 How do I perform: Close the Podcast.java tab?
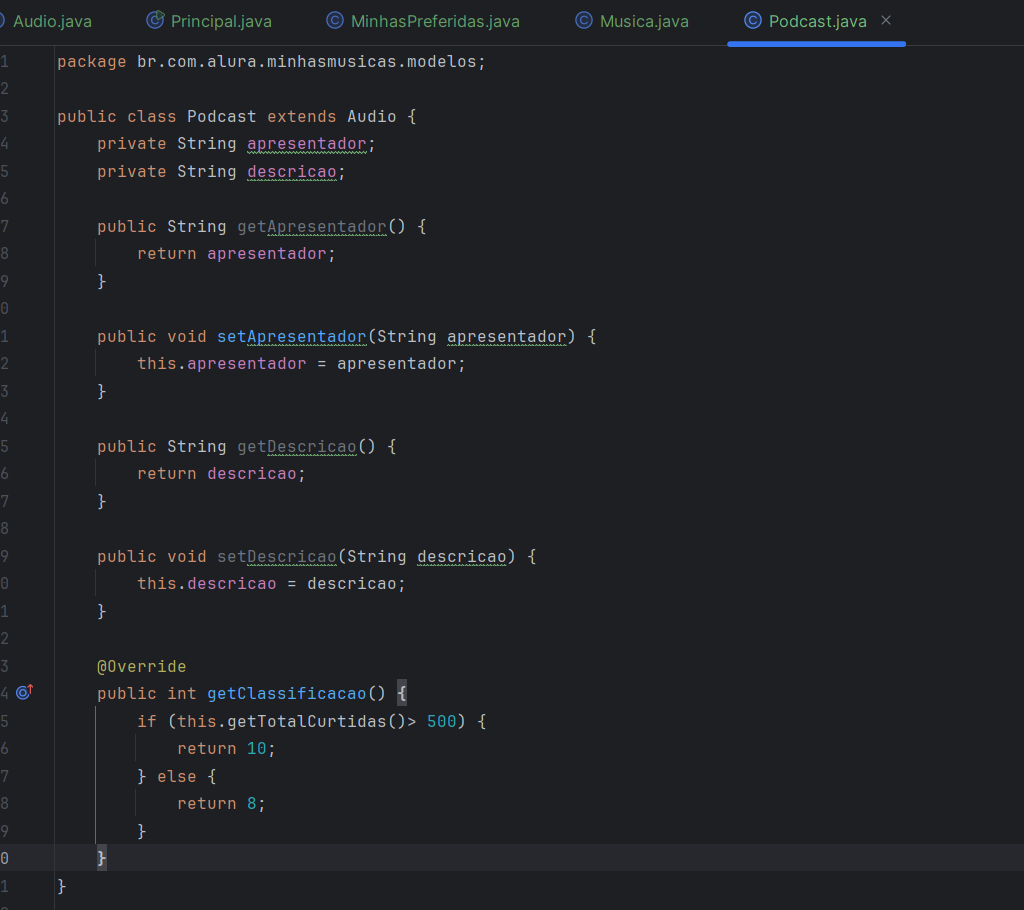[886, 21]
